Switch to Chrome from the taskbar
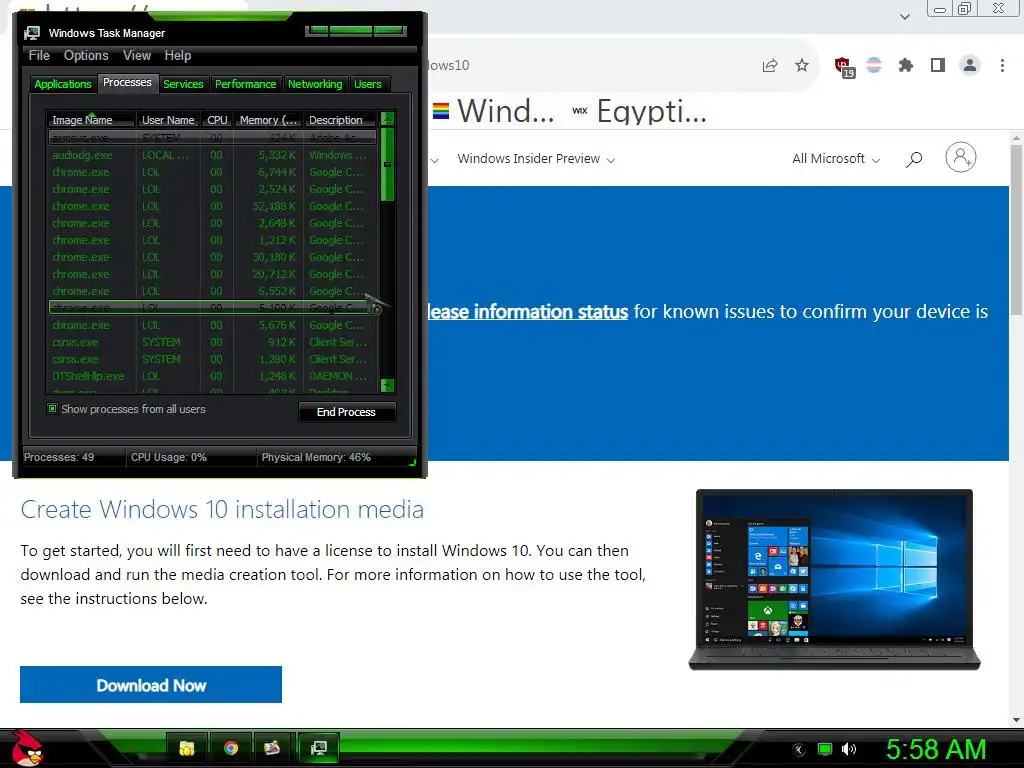 click(231, 748)
